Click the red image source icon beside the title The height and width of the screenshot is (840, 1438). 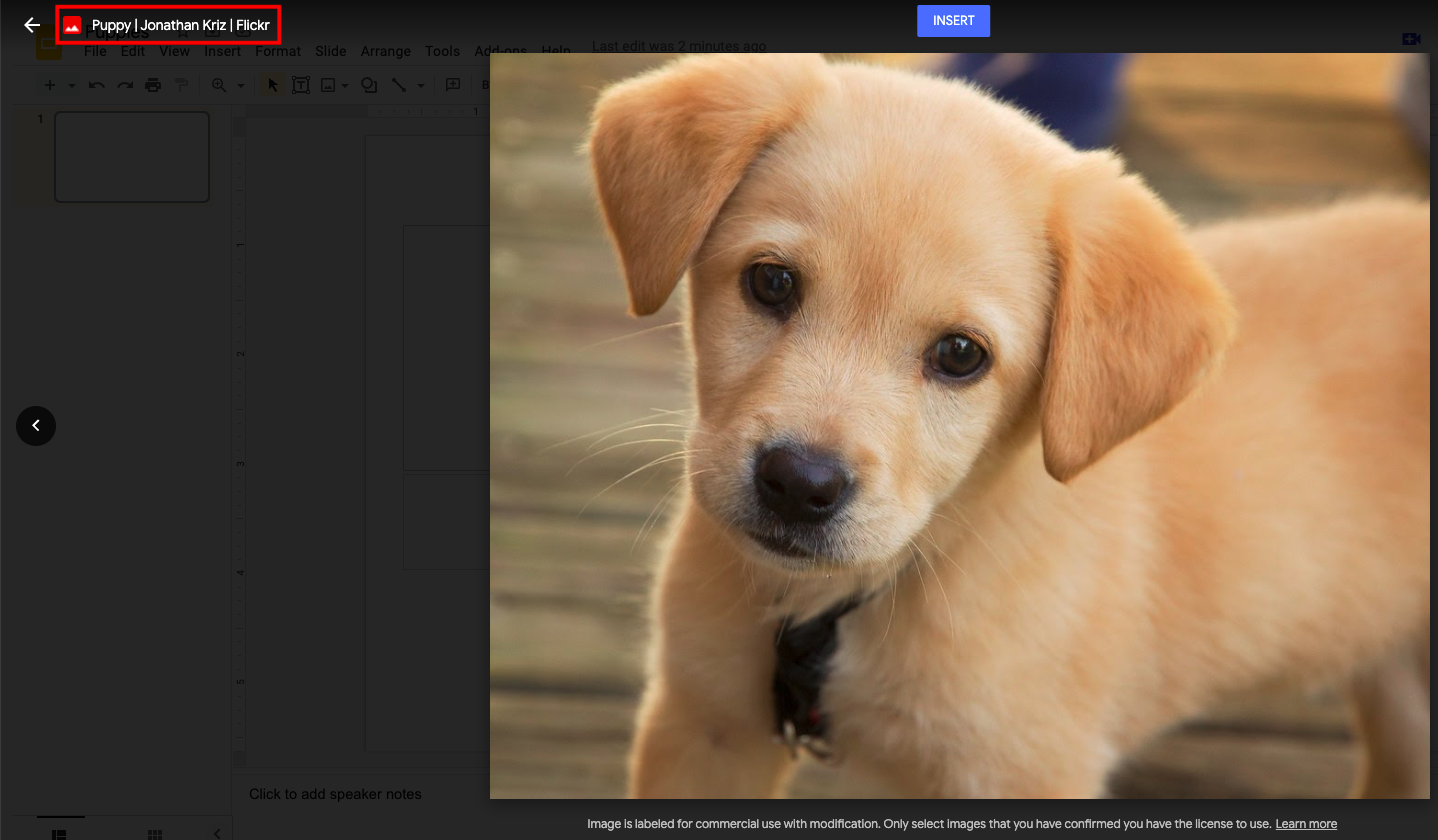[x=72, y=25]
